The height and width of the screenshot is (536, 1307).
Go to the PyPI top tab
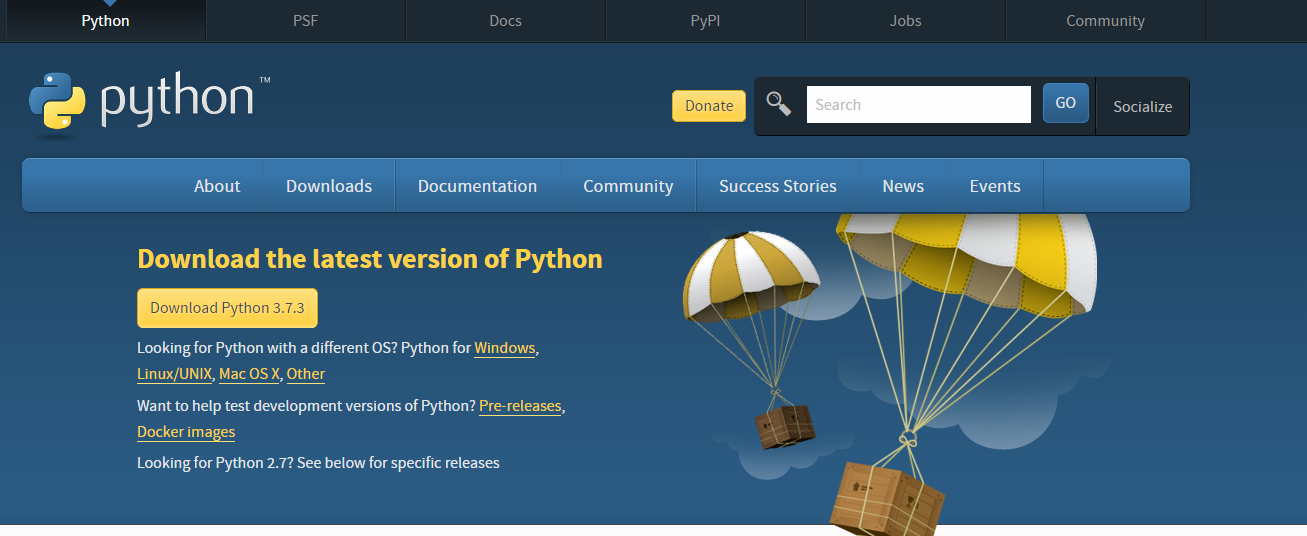click(705, 21)
